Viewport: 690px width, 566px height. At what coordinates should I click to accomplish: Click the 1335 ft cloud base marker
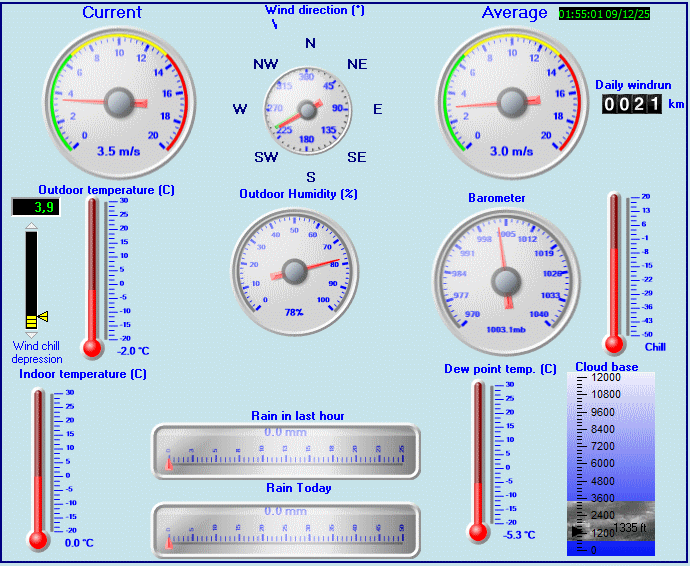630,527
